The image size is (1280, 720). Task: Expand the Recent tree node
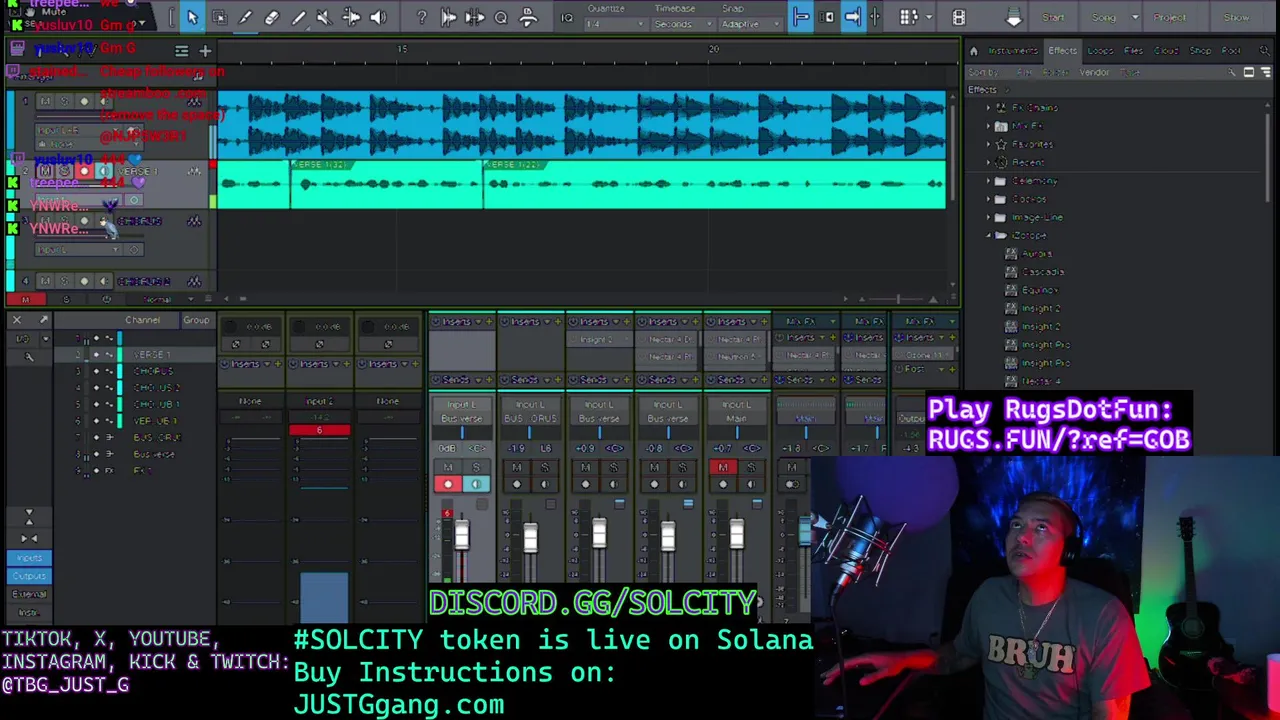pos(989,162)
